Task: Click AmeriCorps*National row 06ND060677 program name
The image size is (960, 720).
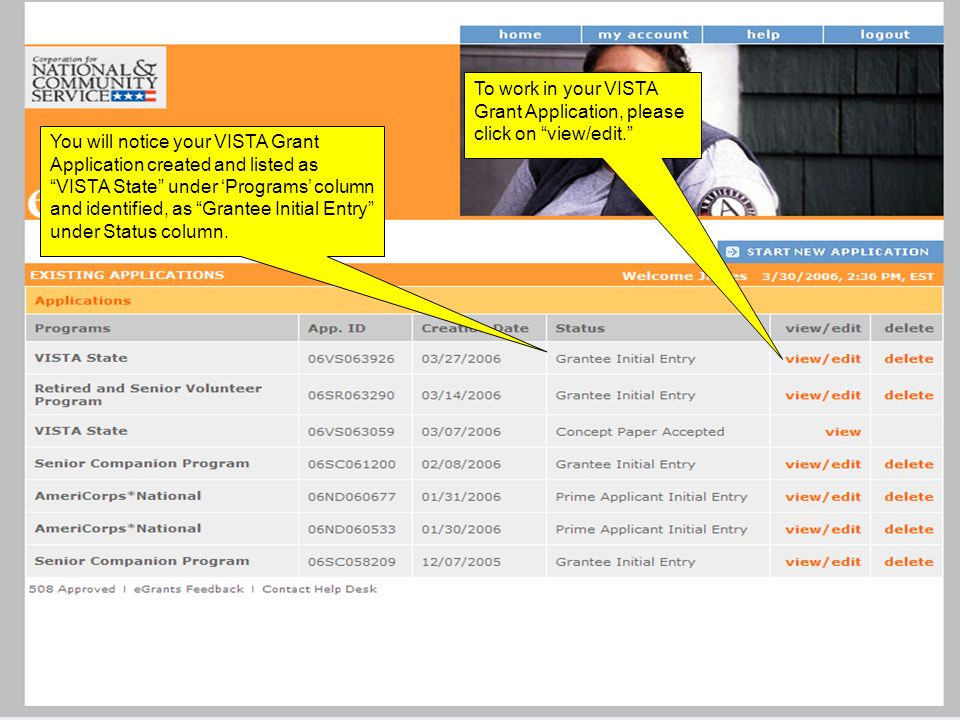Action: pyautogui.click(x=118, y=496)
